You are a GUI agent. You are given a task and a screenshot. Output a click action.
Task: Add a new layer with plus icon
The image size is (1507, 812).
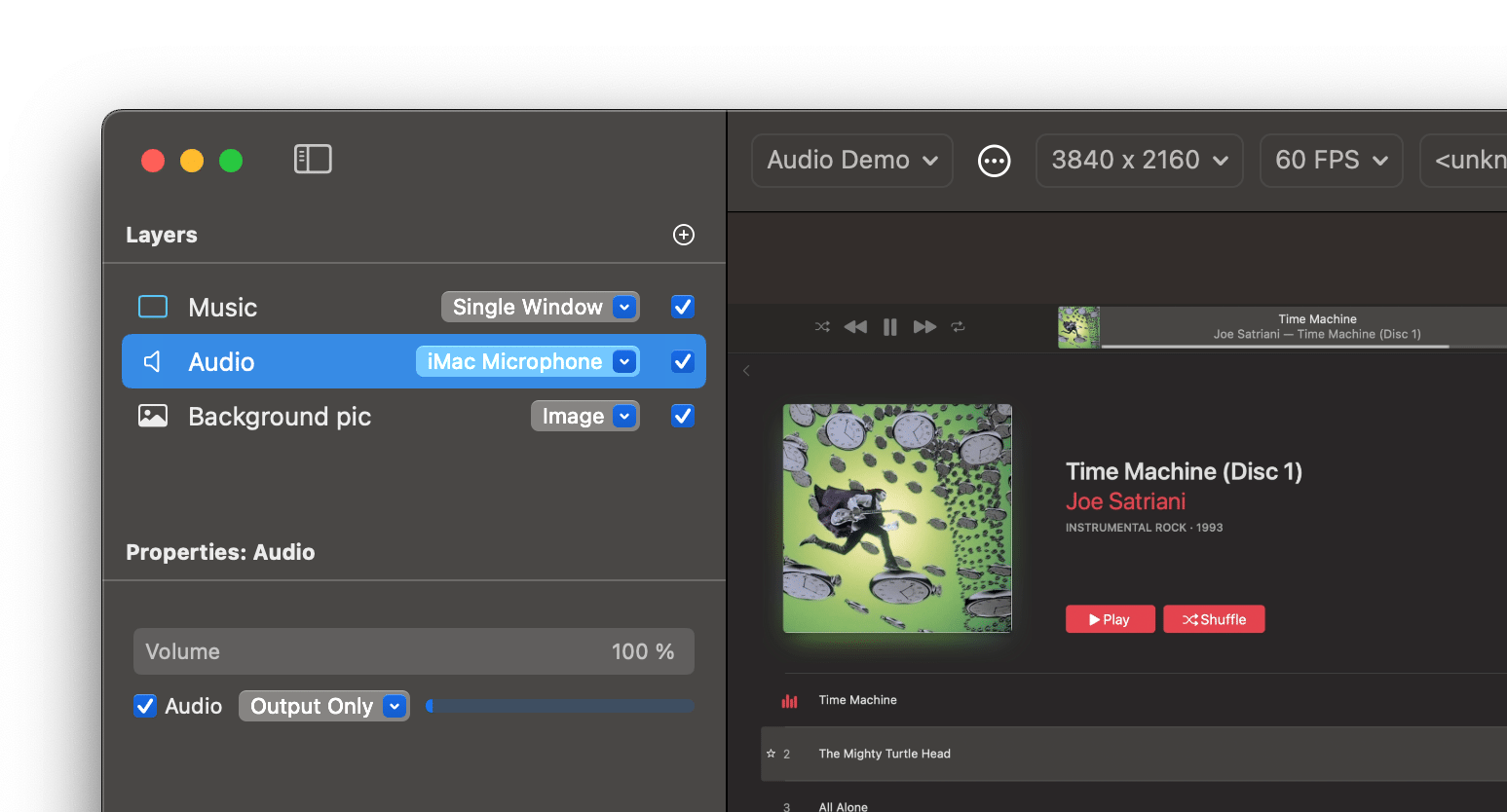(x=684, y=235)
